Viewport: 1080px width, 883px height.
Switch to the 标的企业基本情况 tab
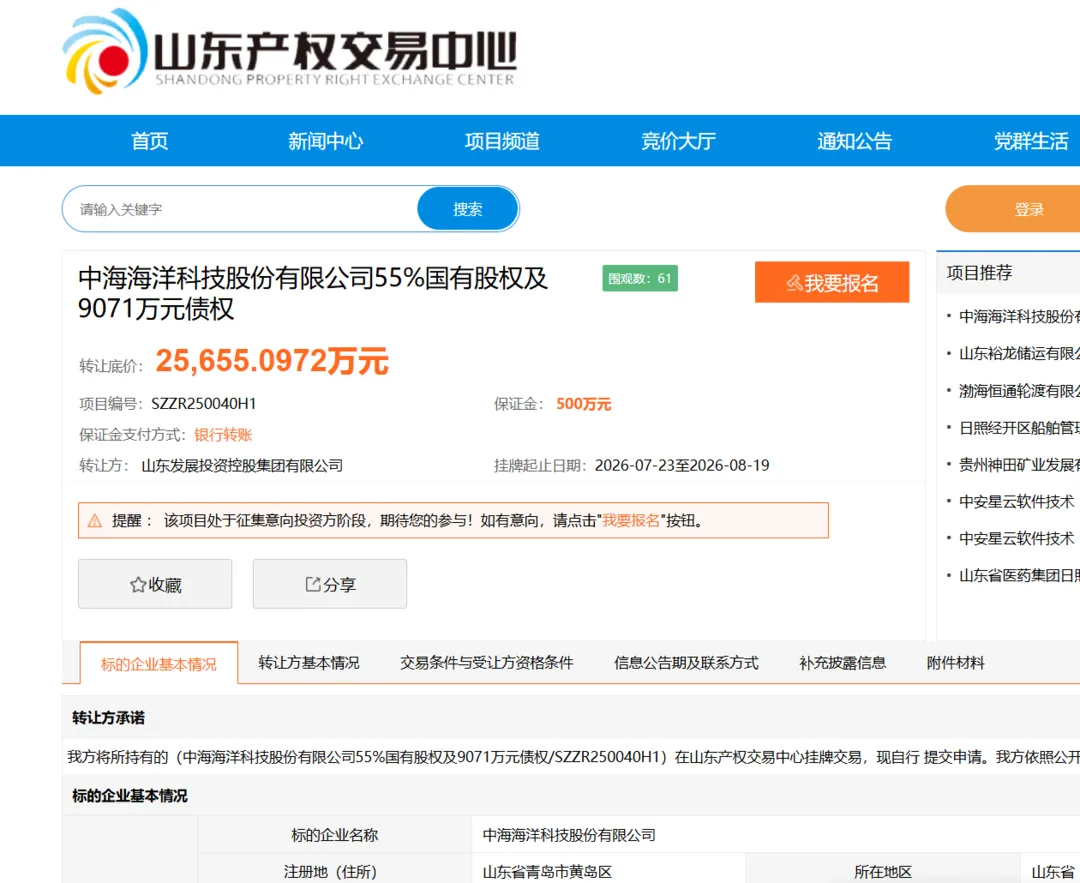click(x=159, y=663)
